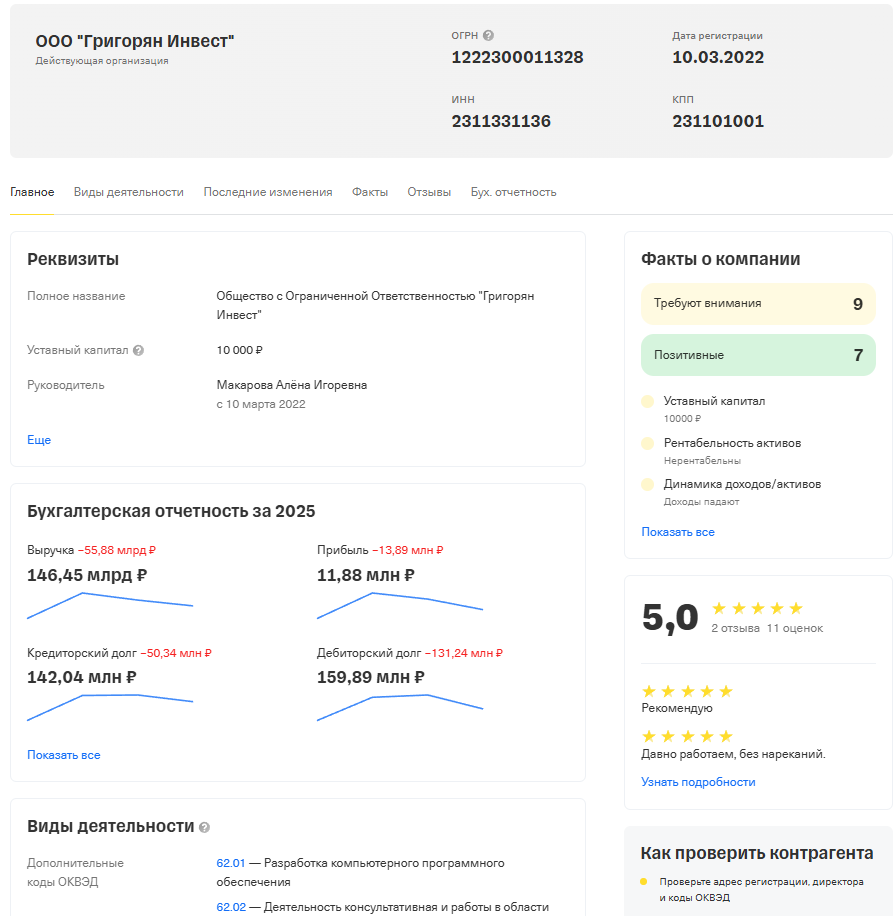
Task: Click the ОГРН number 1222300011328
Action: (x=517, y=57)
